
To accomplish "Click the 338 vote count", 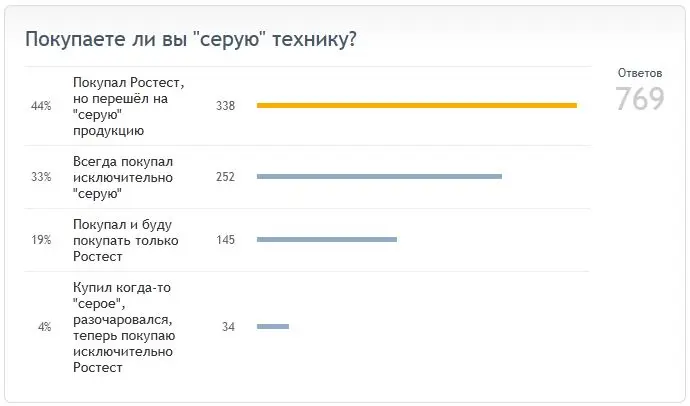I will (x=225, y=106).
